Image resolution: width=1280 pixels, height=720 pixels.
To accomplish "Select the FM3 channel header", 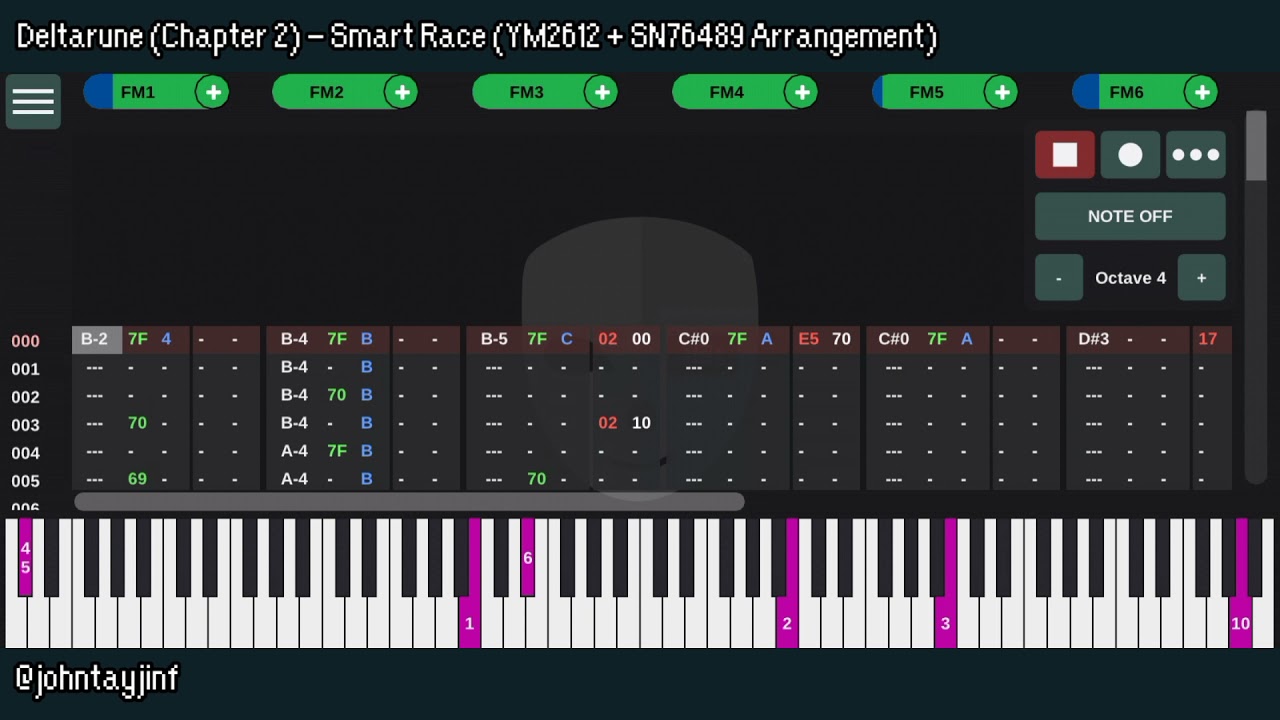I will 528,92.
